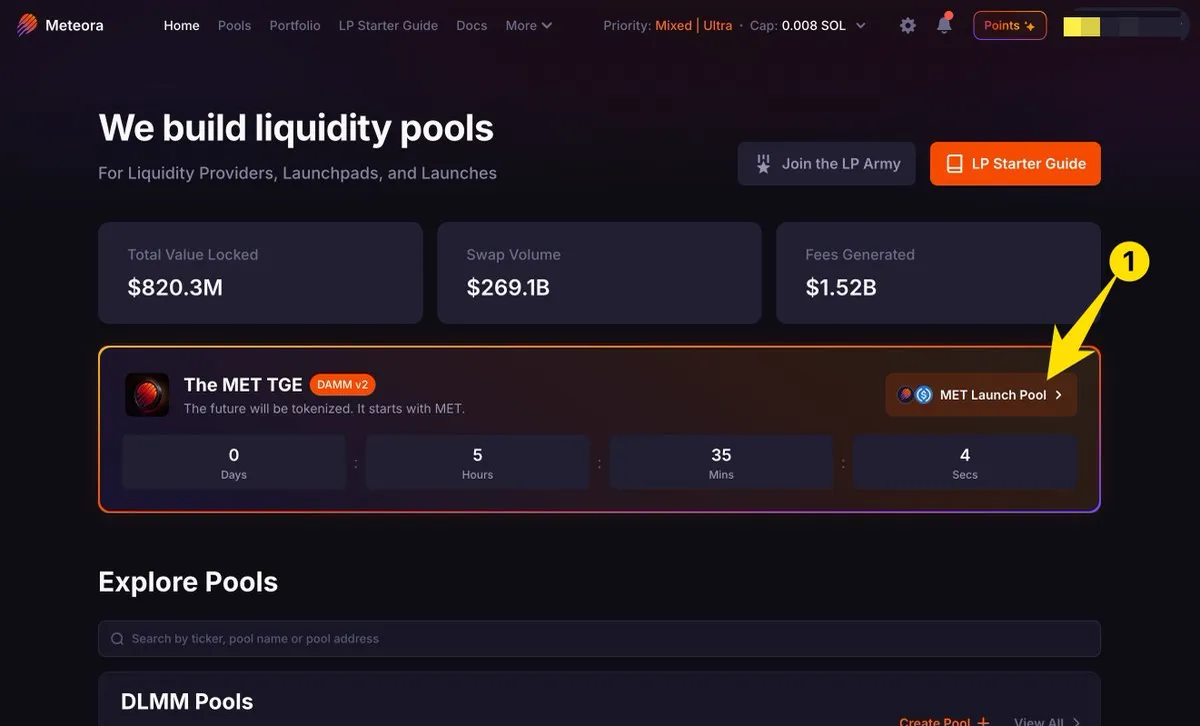Click the MET token thumbnail in TGE banner

click(x=147, y=395)
